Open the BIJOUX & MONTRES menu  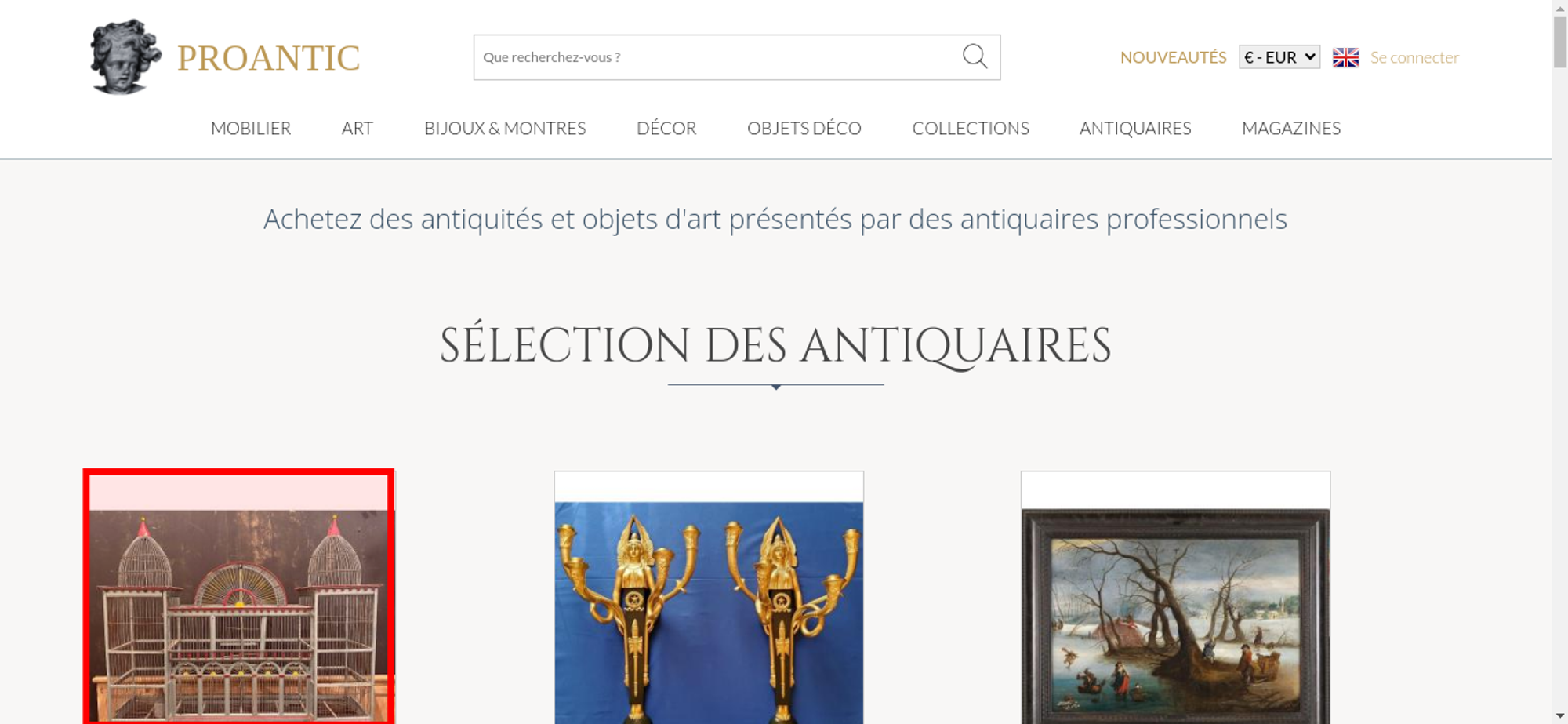(x=505, y=128)
